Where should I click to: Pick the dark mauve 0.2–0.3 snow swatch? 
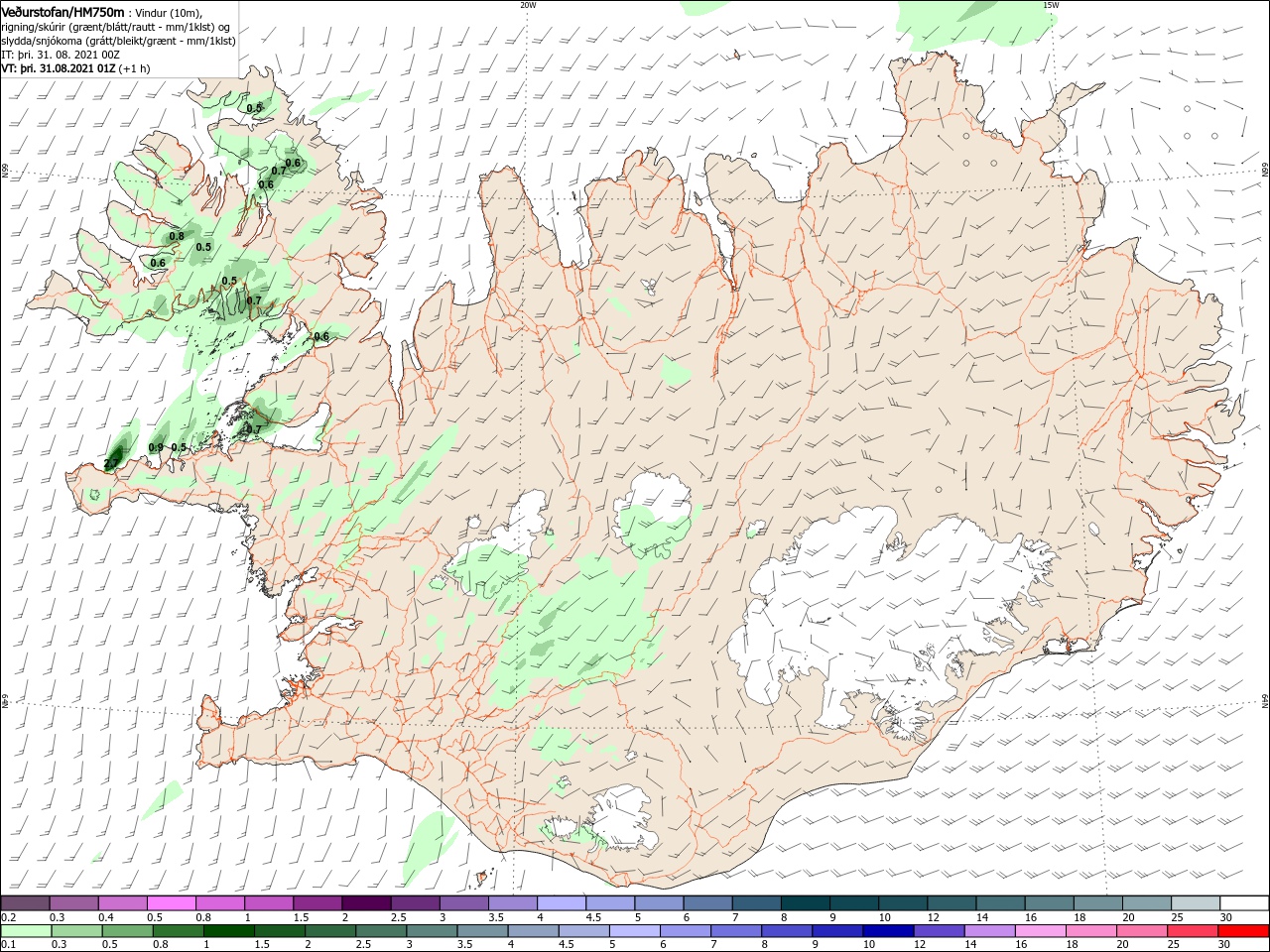click(x=27, y=903)
